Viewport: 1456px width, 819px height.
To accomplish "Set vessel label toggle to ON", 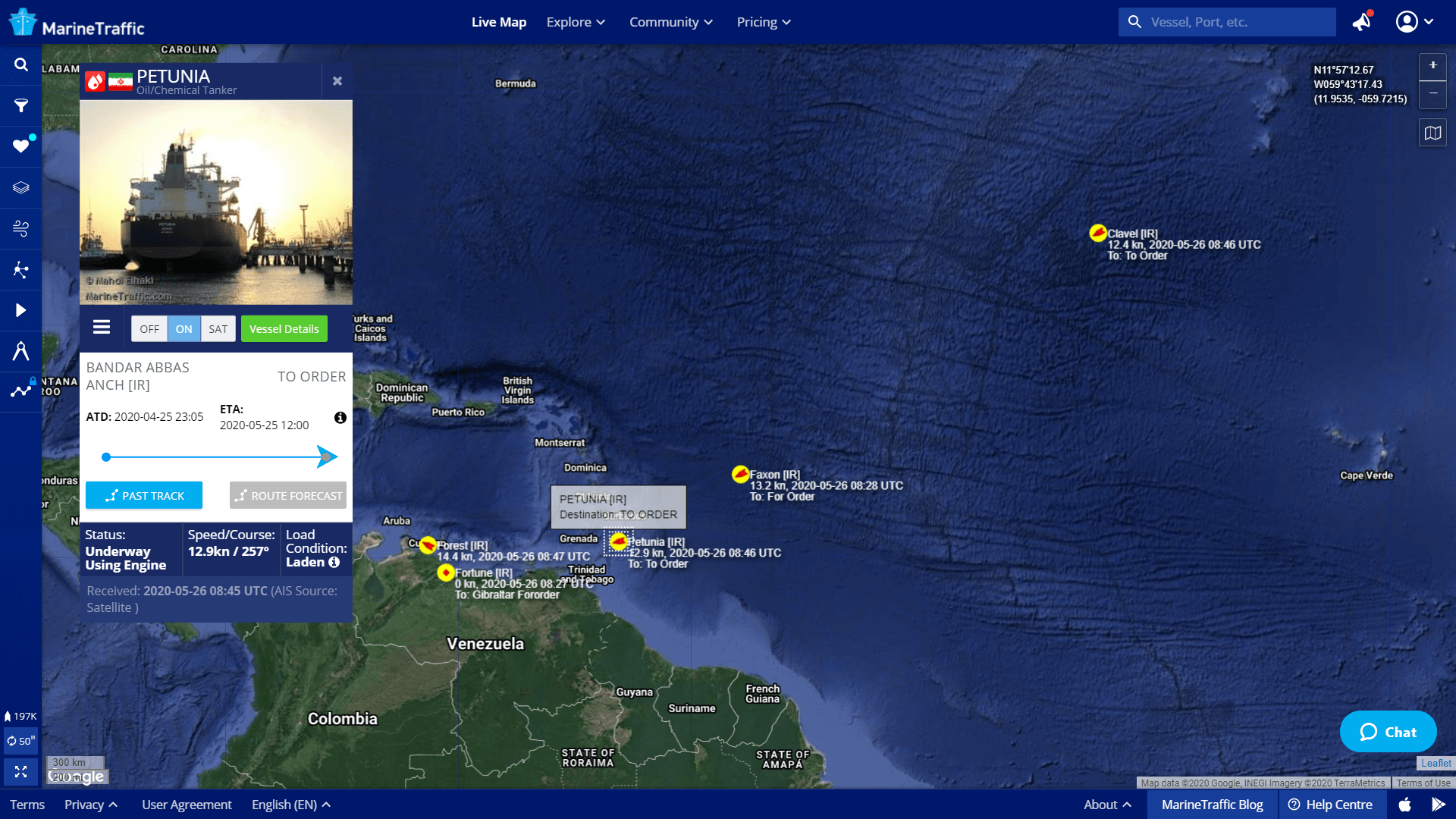I will click(184, 329).
